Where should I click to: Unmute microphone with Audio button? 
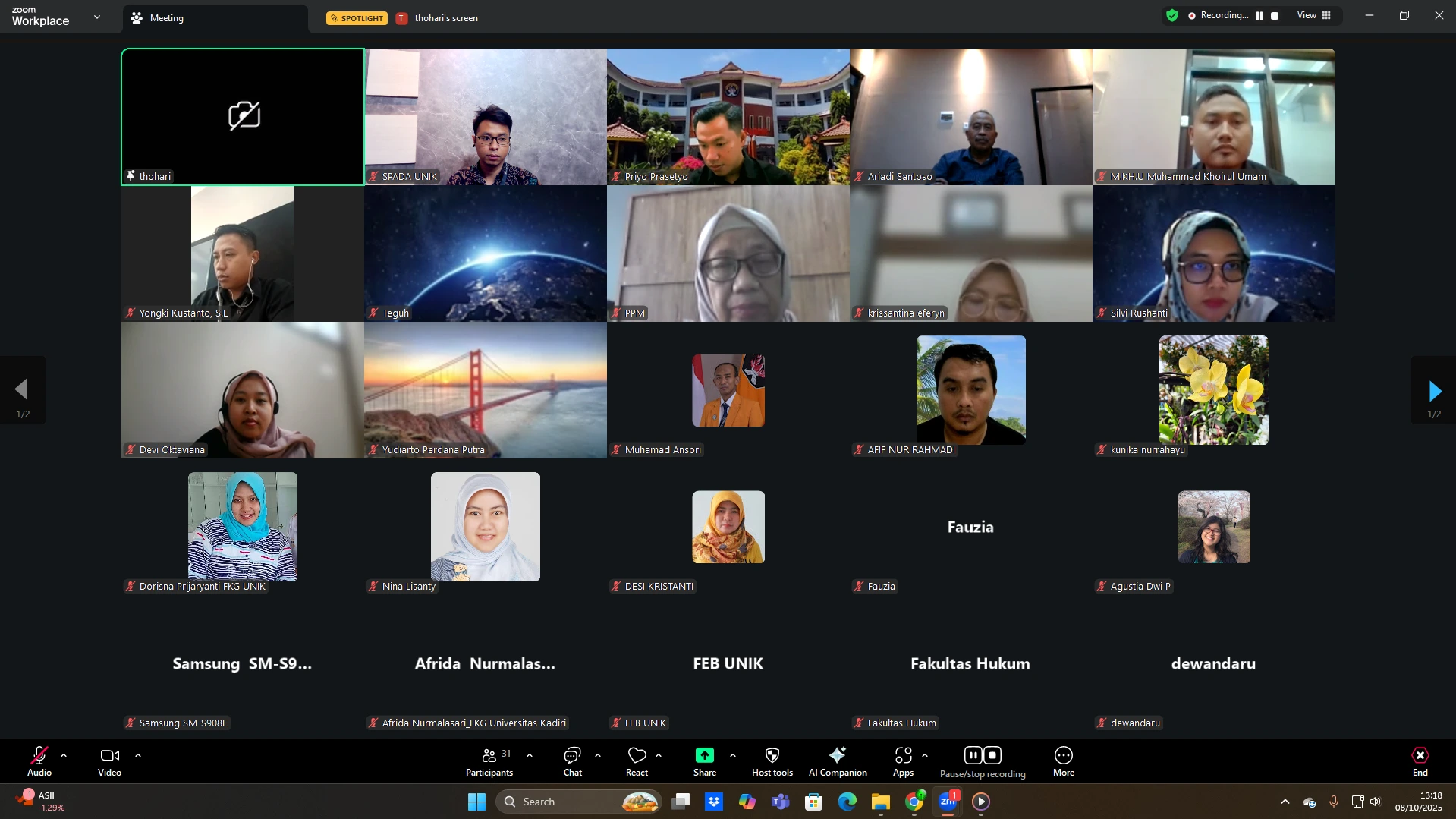point(39,761)
